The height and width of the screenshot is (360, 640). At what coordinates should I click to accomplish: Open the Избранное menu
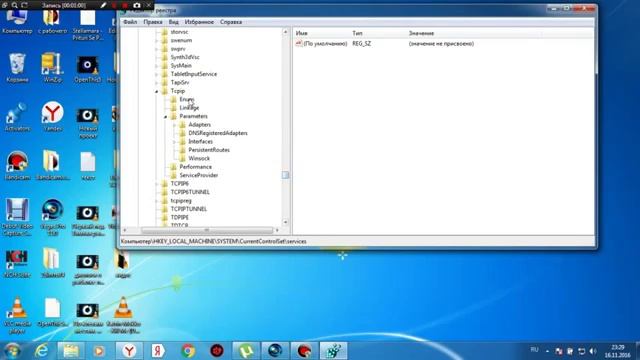click(x=199, y=22)
